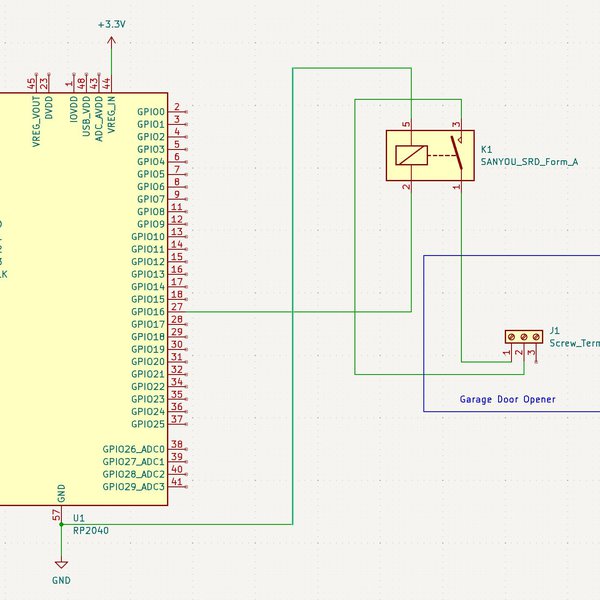This screenshot has width=600, height=600.
Task: Click the GPIO23 pin label
Action: coord(148,399)
